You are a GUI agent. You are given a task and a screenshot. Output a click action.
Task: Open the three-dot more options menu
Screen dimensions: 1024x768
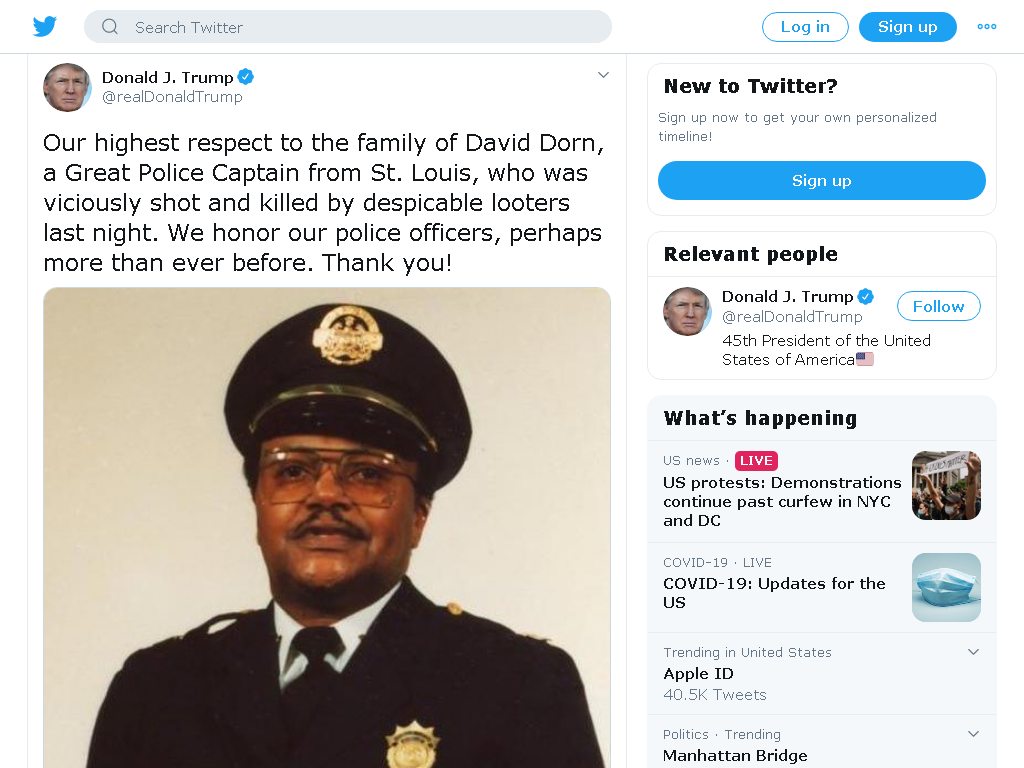(986, 27)
